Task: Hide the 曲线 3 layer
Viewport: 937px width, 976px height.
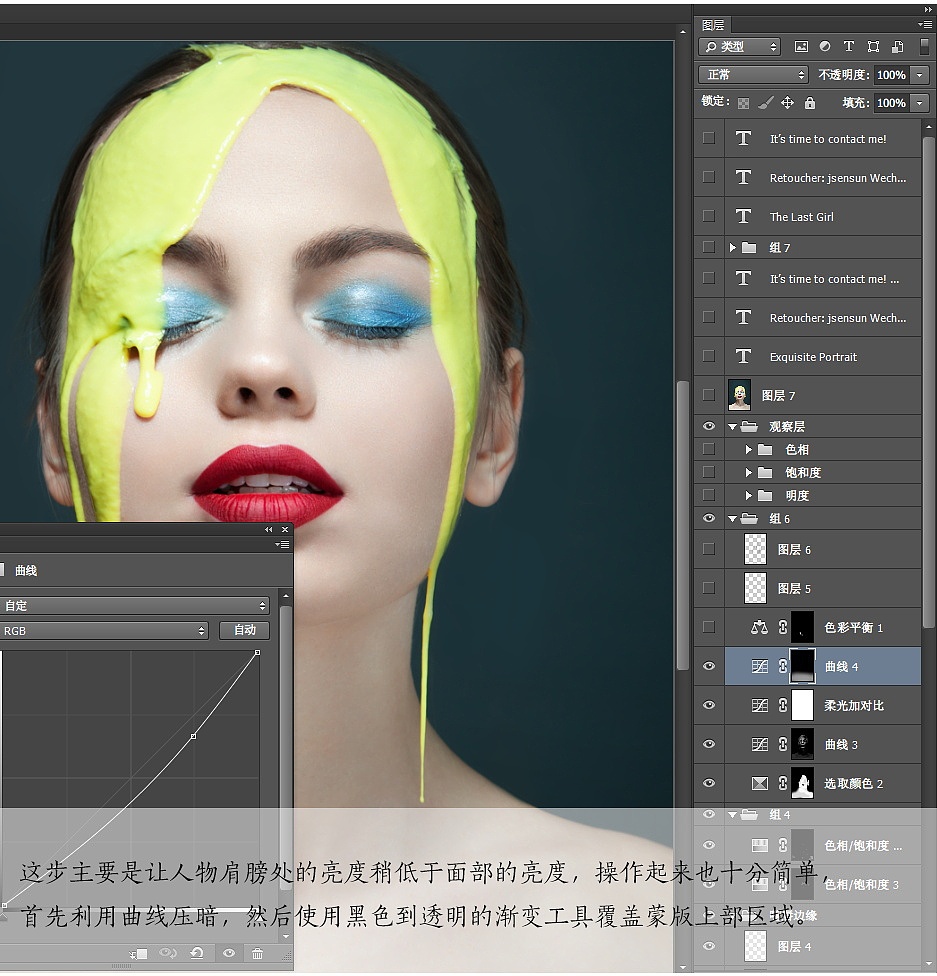Action: pyautogui.click(x=709, y=744)
